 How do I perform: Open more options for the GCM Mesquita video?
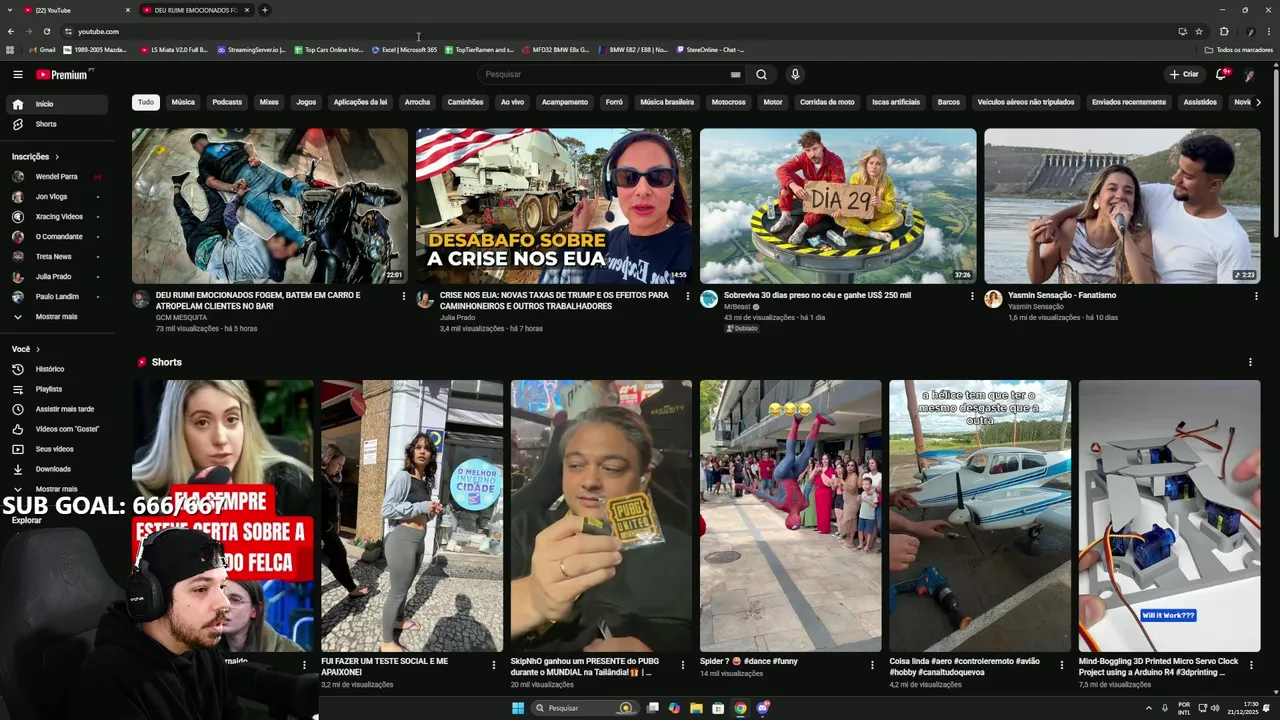[403, 296]
